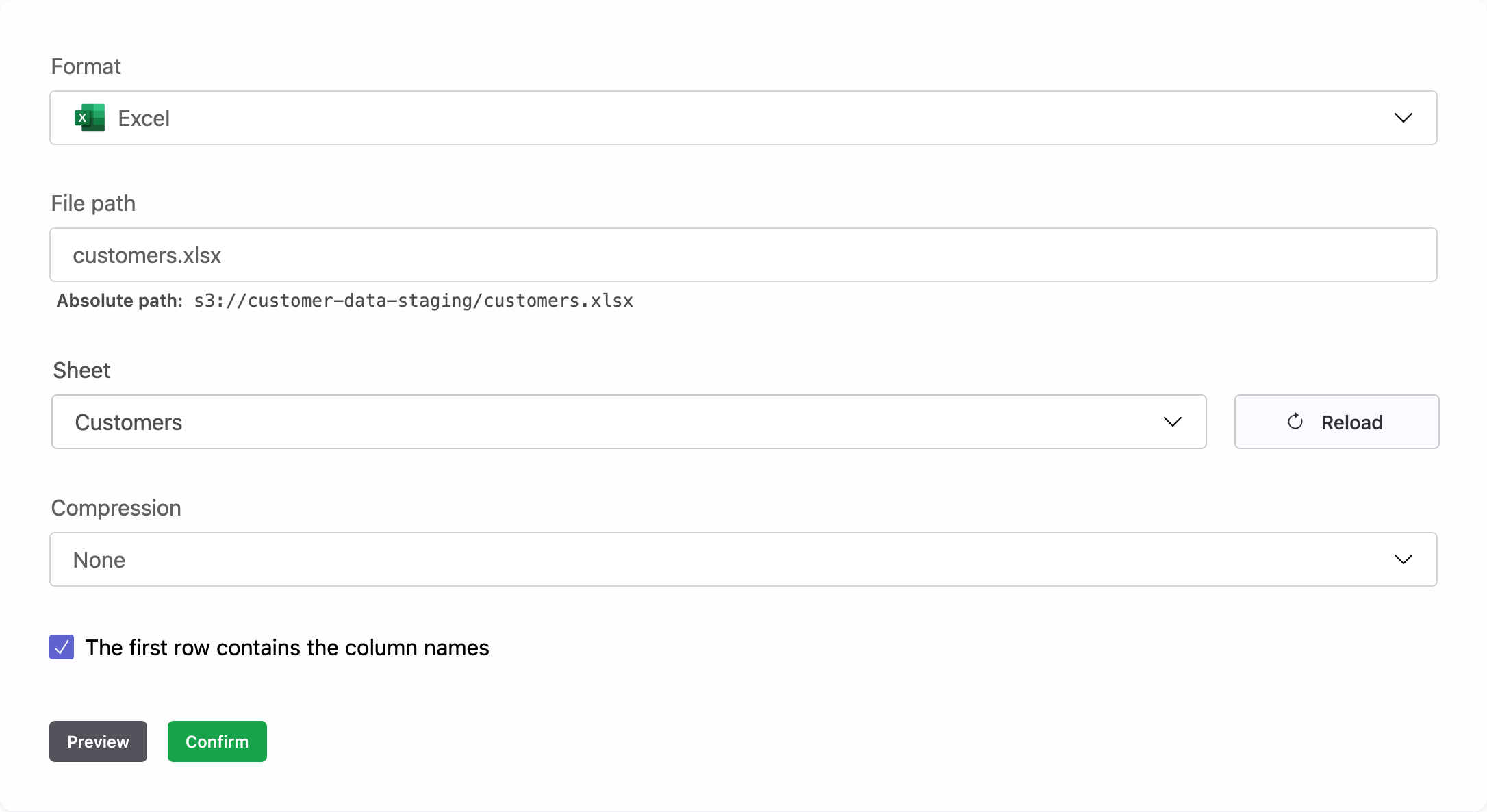This screenshot has width=1487, height=812.
Task: Click the Preview button
Action: pos(98,741)
